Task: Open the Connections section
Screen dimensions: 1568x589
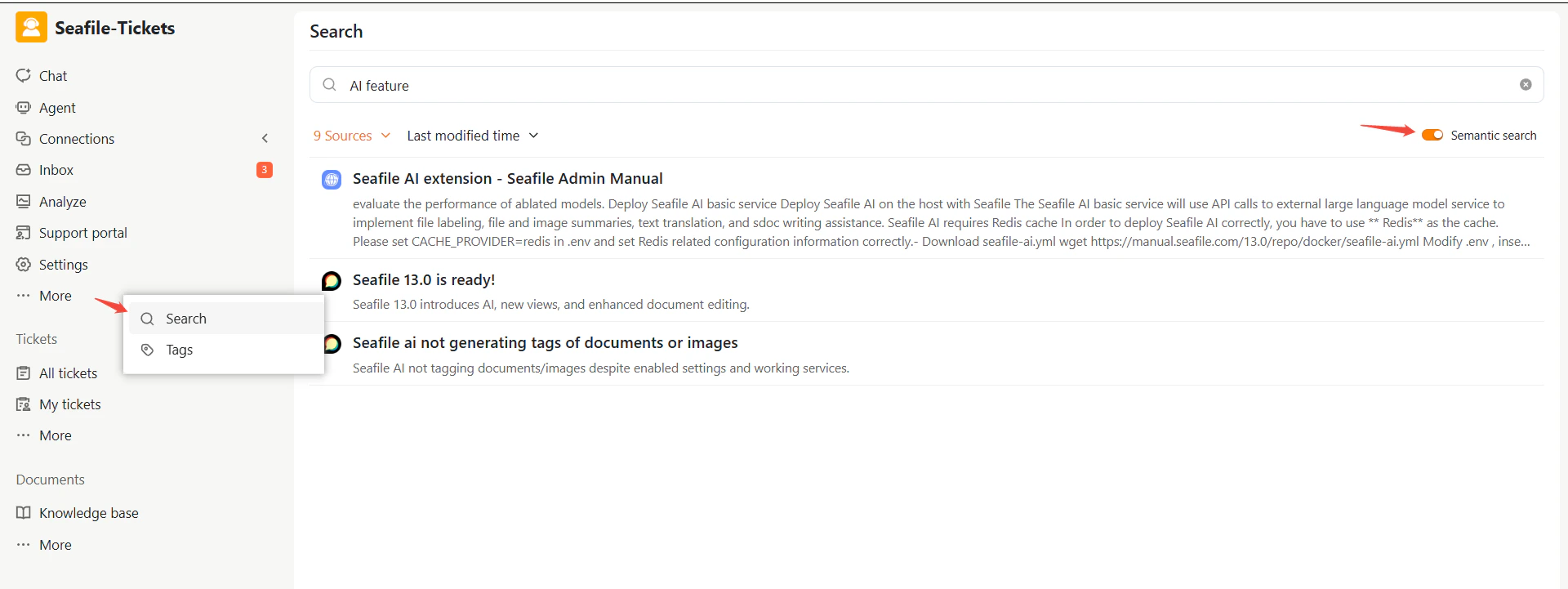Action: coord(77,139)
